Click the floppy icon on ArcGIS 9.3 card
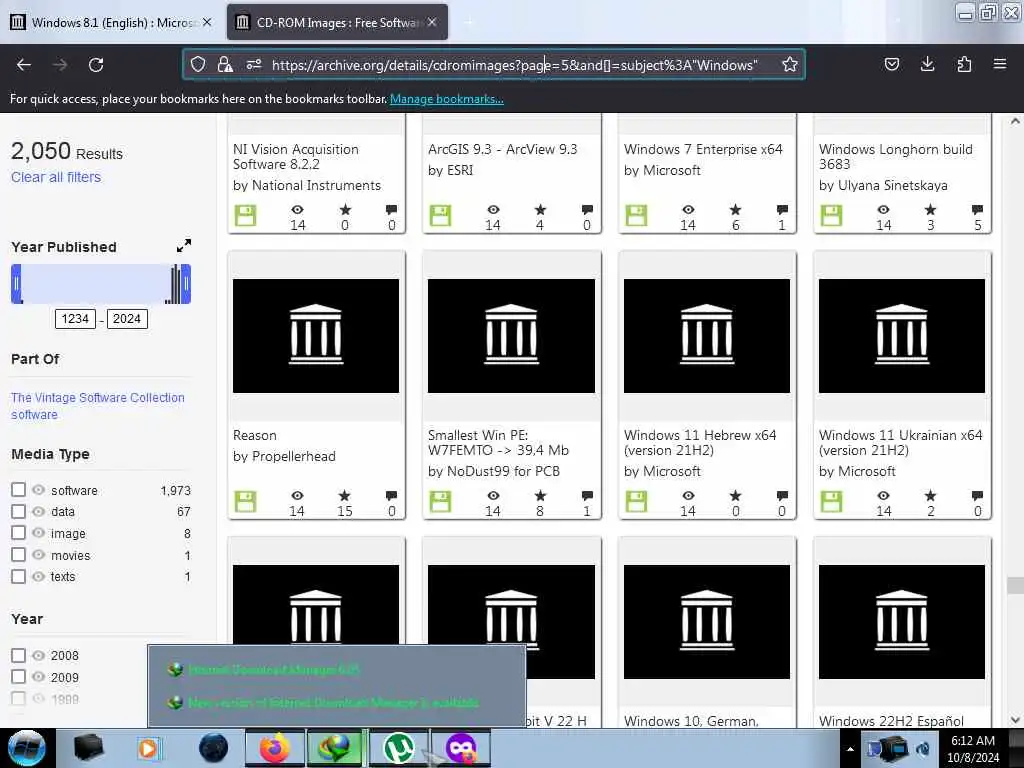 (x=440, y=216)
